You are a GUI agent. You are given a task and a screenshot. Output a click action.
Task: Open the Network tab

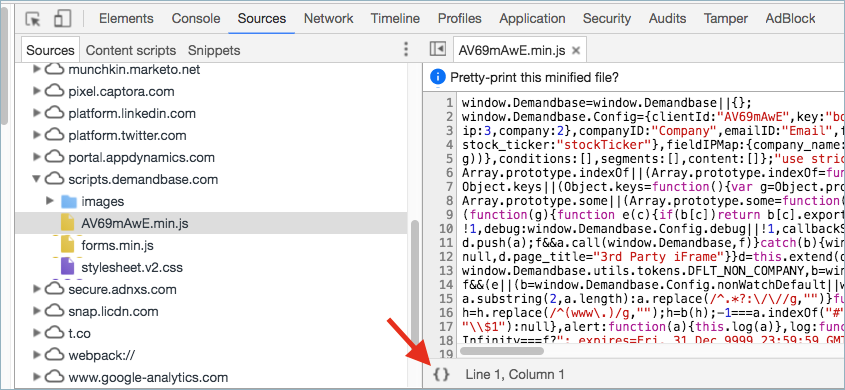pyautogui.click(x=329, y=18)
